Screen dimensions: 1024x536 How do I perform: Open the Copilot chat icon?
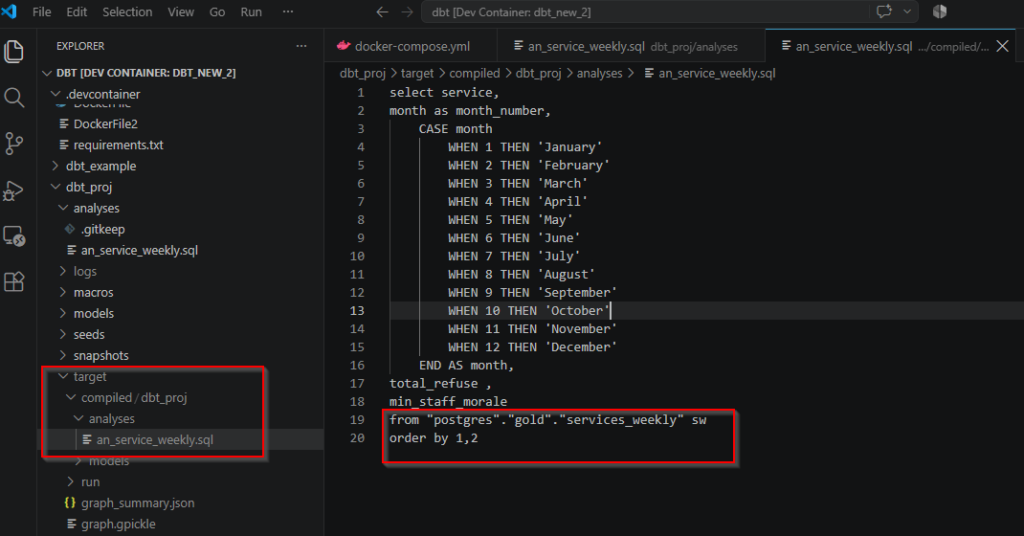click(884, 12)
